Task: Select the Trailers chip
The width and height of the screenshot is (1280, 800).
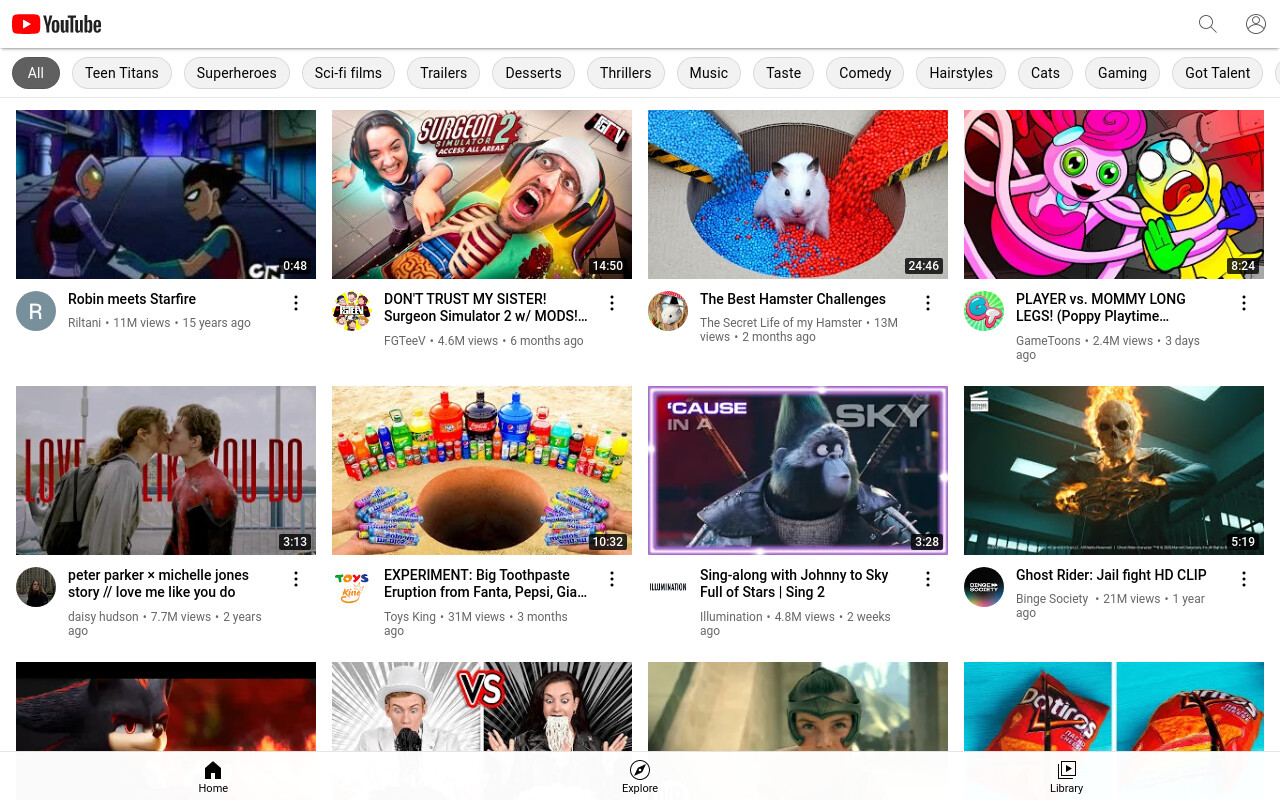Action: pos(444,73)
